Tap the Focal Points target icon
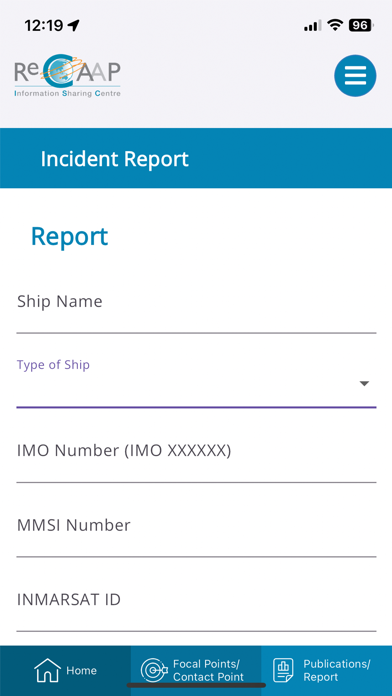The image size is (392, 696). 154,670
